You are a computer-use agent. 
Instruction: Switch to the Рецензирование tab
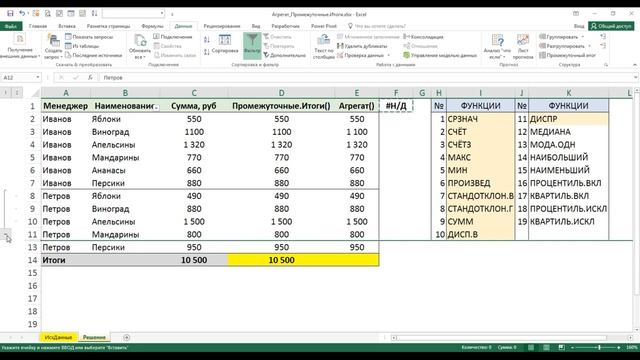(222, 26)
